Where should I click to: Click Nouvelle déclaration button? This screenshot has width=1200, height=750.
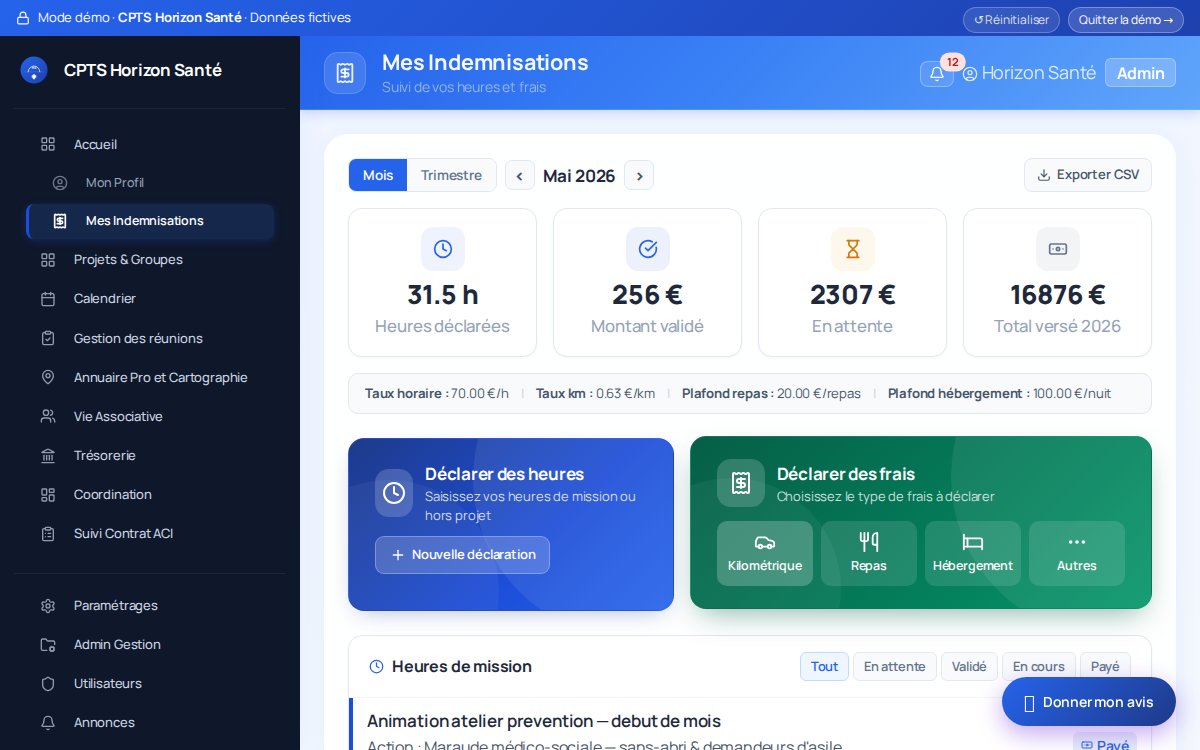coord(462,555)
